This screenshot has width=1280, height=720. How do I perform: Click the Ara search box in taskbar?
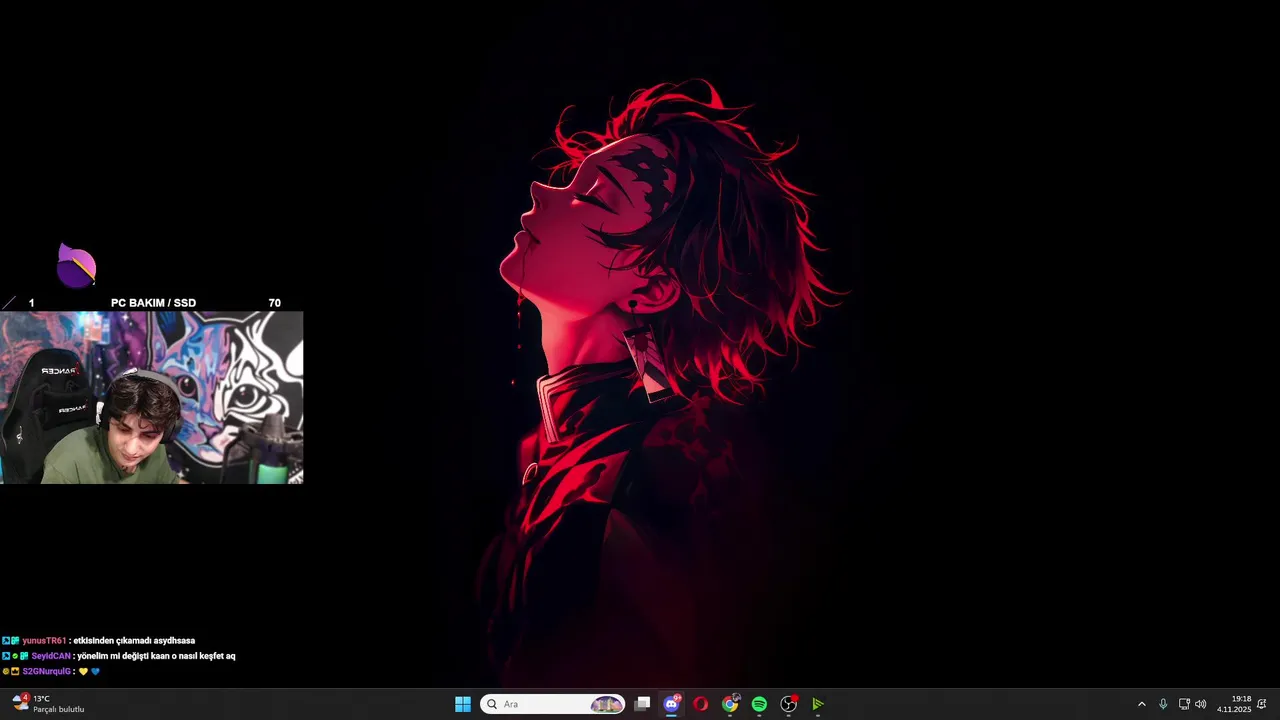coord(552,704)
